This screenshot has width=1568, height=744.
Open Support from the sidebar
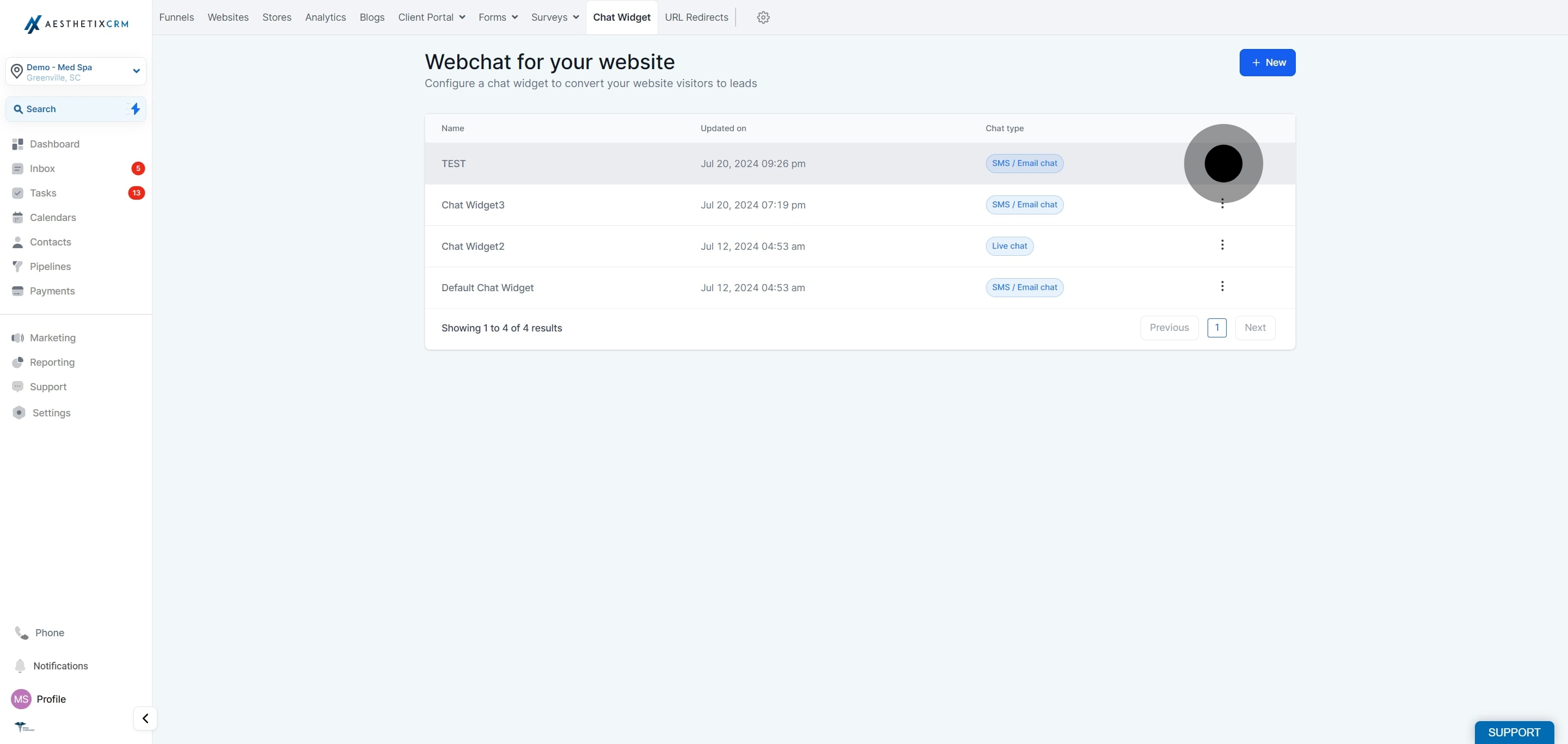point(47,387)
